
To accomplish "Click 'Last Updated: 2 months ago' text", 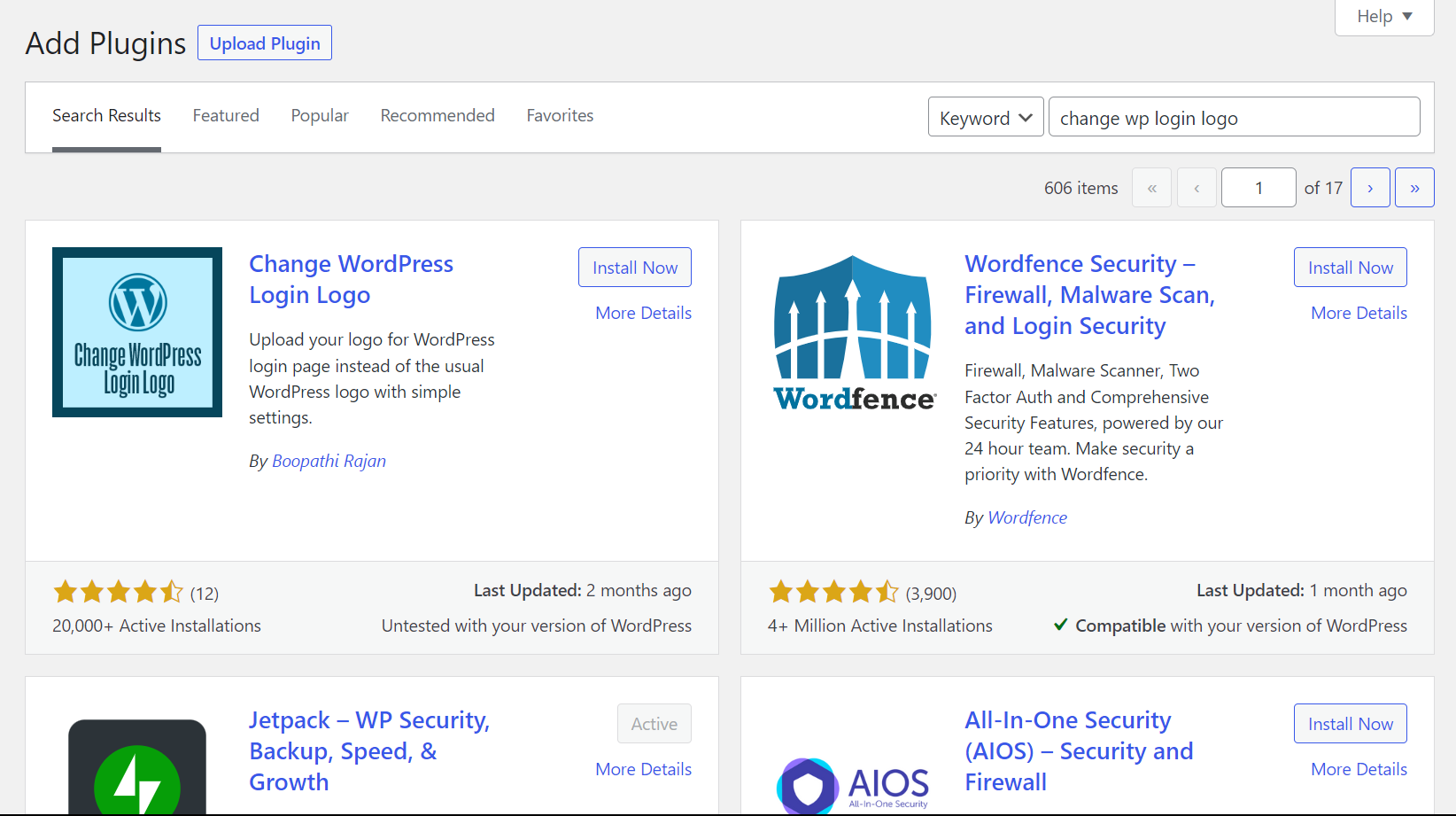I will pyautogui.click(x=583, y=591).
